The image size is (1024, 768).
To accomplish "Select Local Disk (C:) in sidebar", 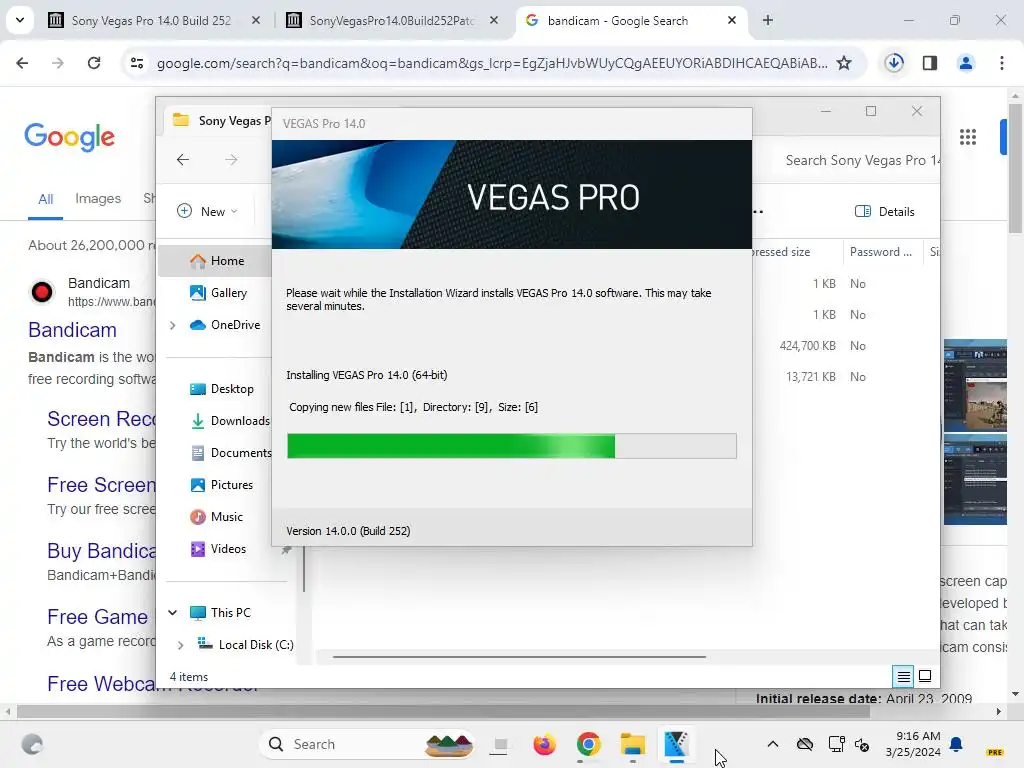I will coord(246,645).
